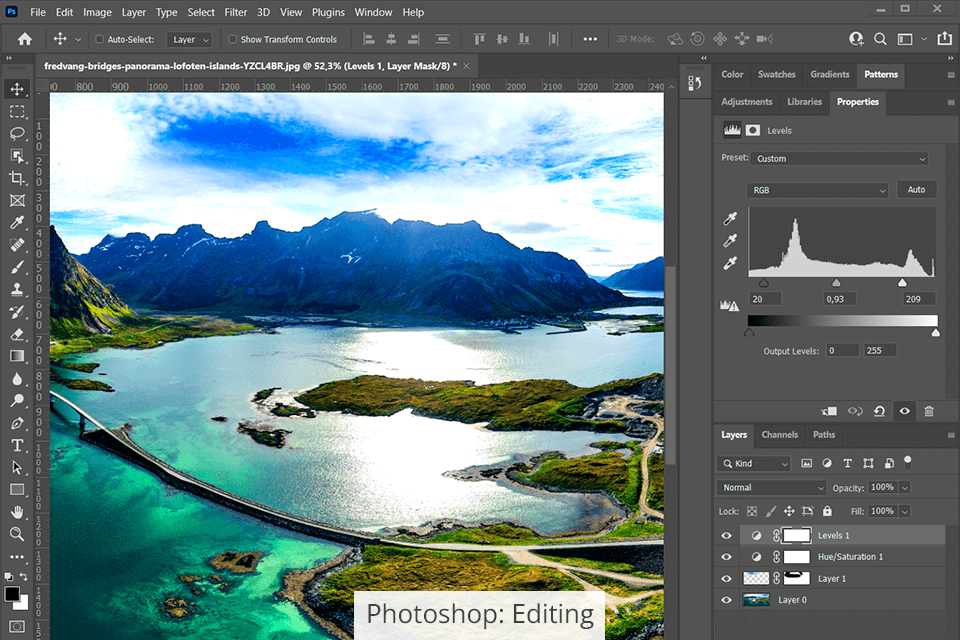Select the Horizontal Type tool

(17, 445)
